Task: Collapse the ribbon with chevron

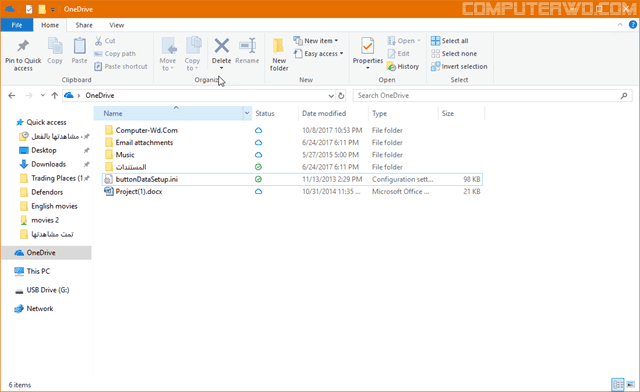Action: (x=620, y=25)
